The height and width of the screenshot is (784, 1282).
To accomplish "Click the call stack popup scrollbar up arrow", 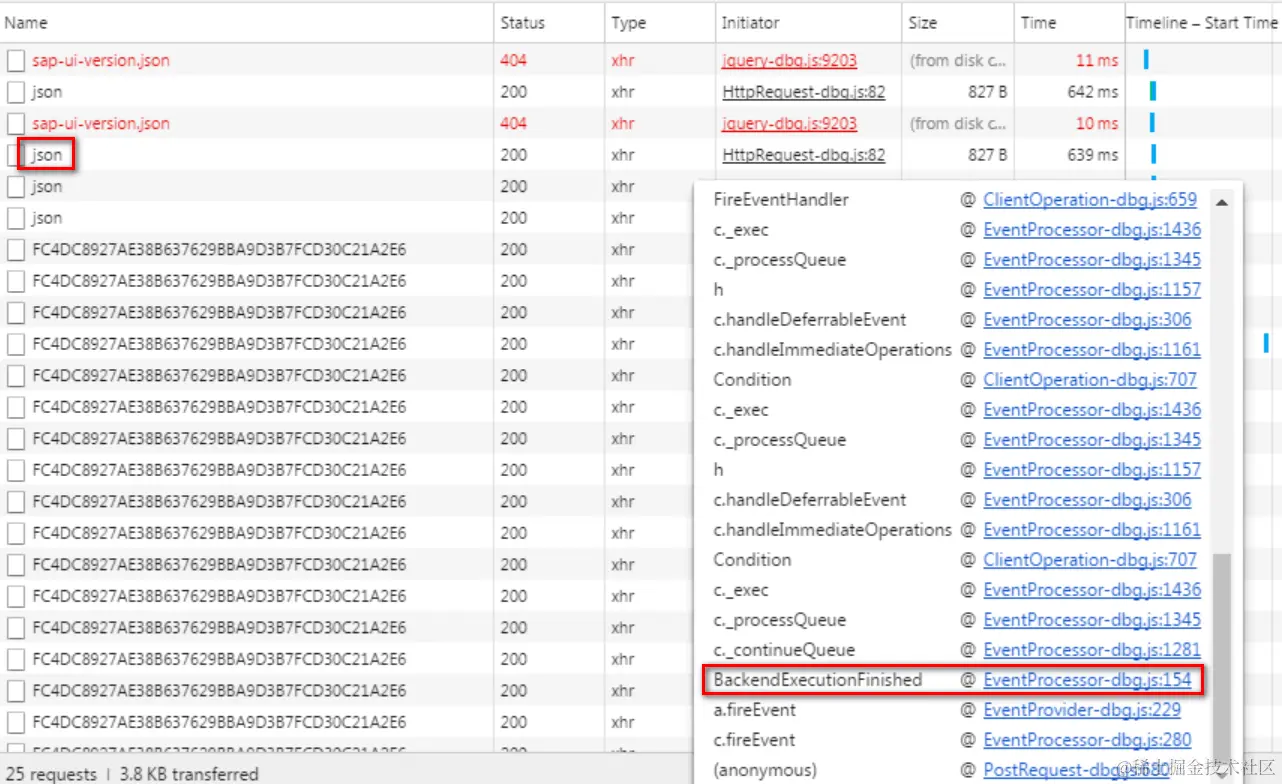I will (1222, 201).
